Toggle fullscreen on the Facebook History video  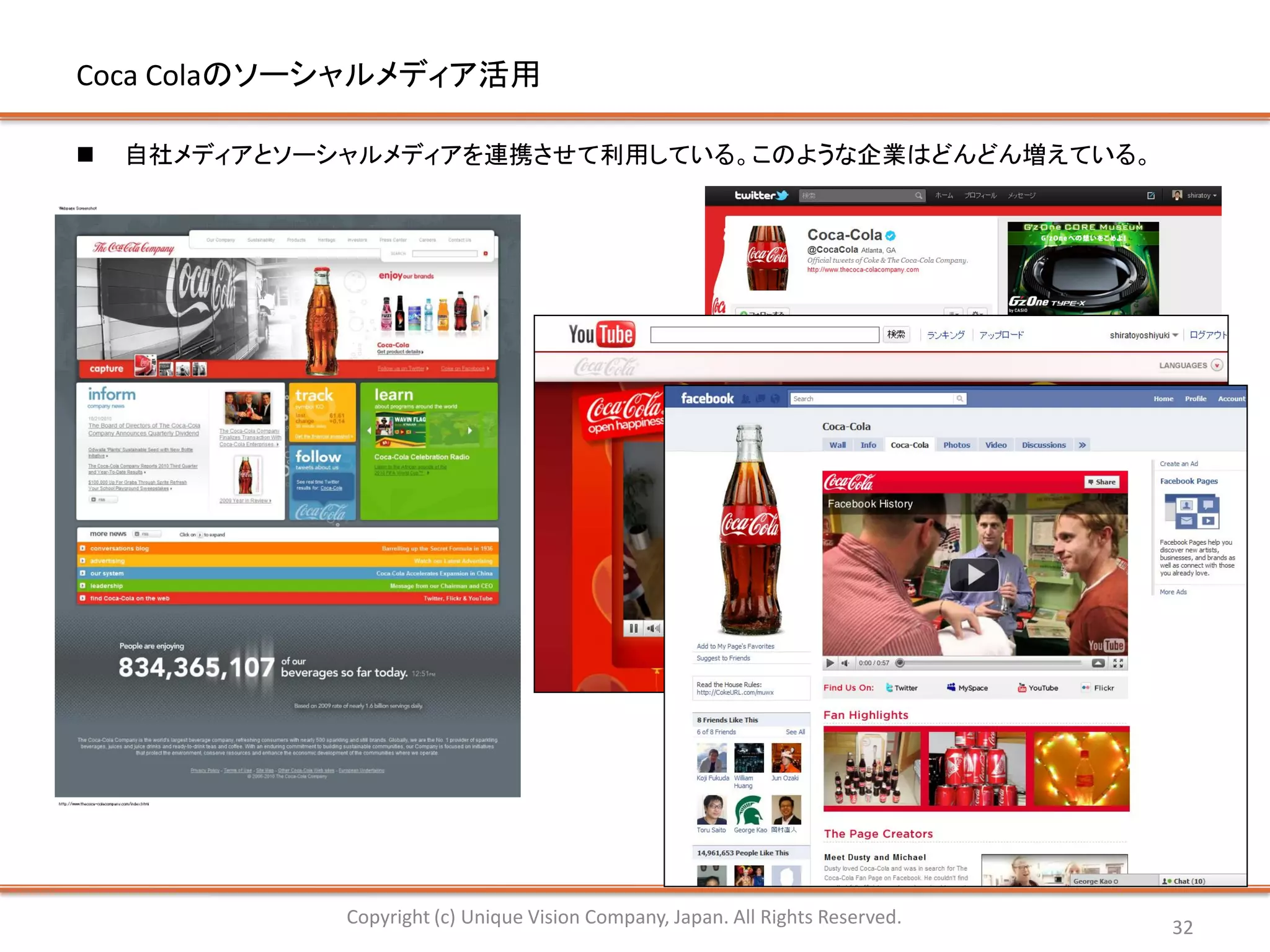[1117, 663]
